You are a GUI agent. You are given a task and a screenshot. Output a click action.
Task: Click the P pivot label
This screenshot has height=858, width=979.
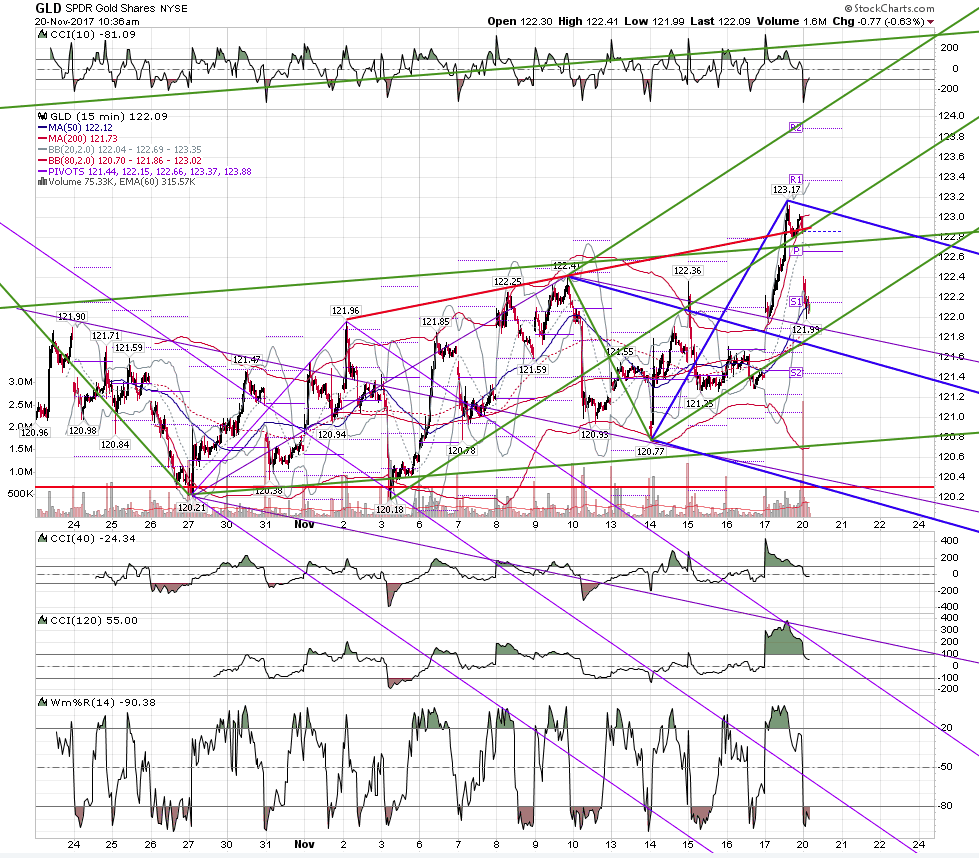click(x=796, y=251)
